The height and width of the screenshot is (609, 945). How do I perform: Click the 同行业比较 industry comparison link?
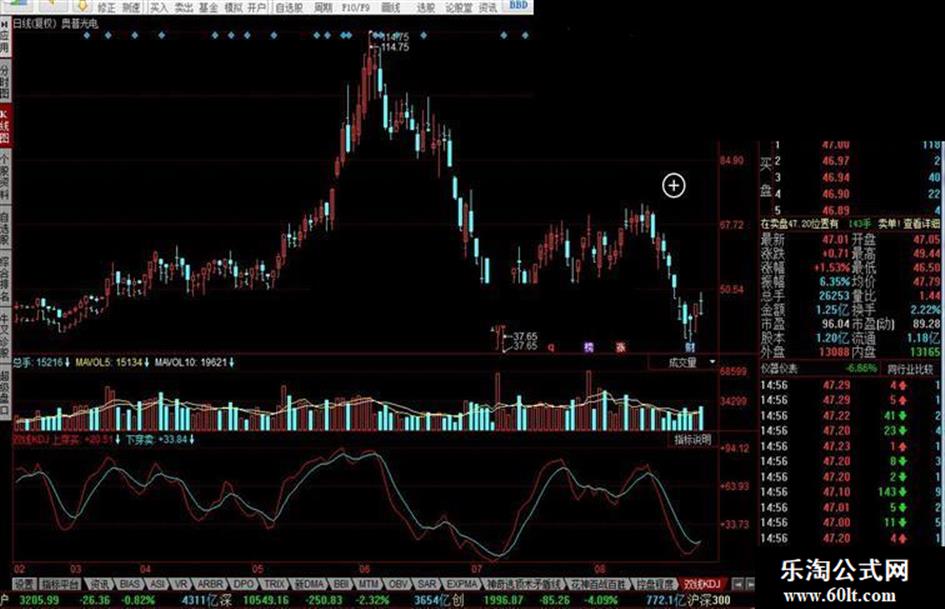pos(909,368)
